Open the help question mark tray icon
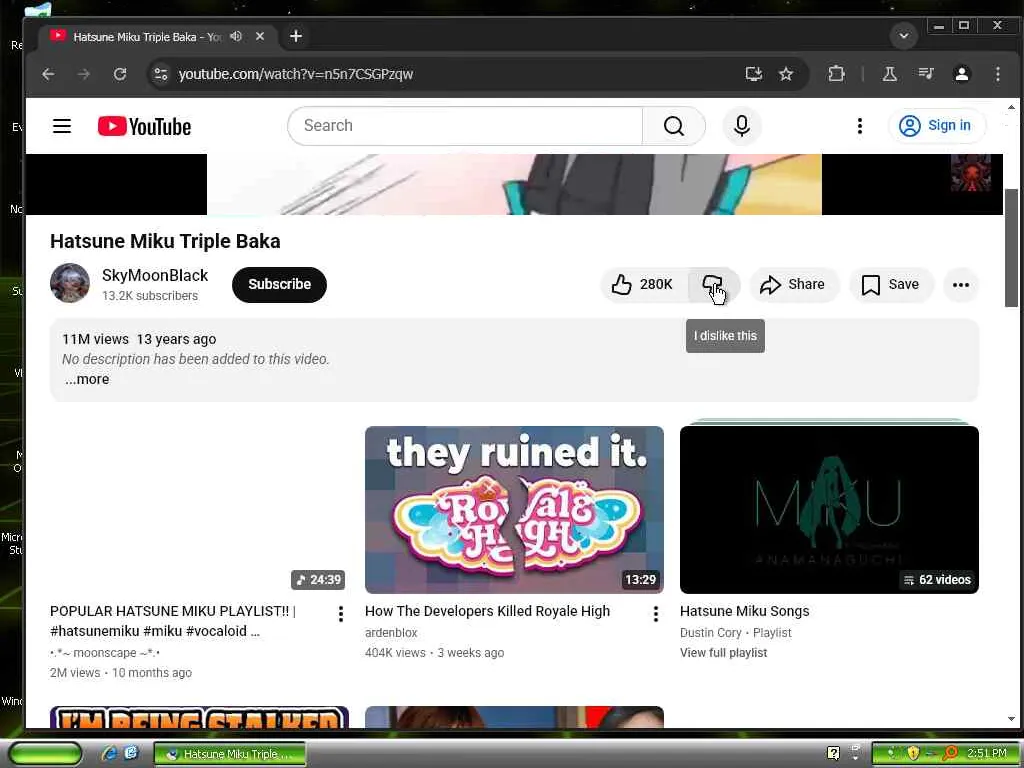1024x768 pixels. 833,753
